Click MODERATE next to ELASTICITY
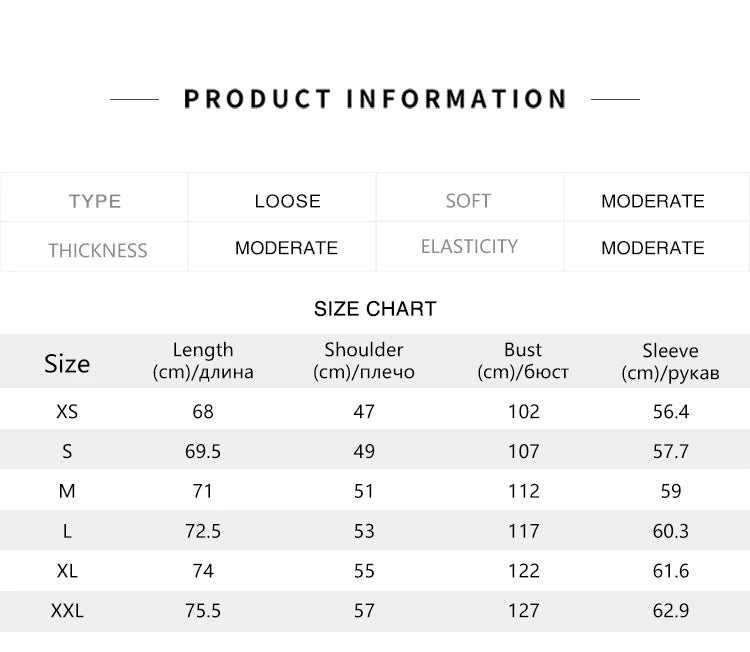This screenshot has height=652, width=750. pyautogui.click(x=652, y=248)
